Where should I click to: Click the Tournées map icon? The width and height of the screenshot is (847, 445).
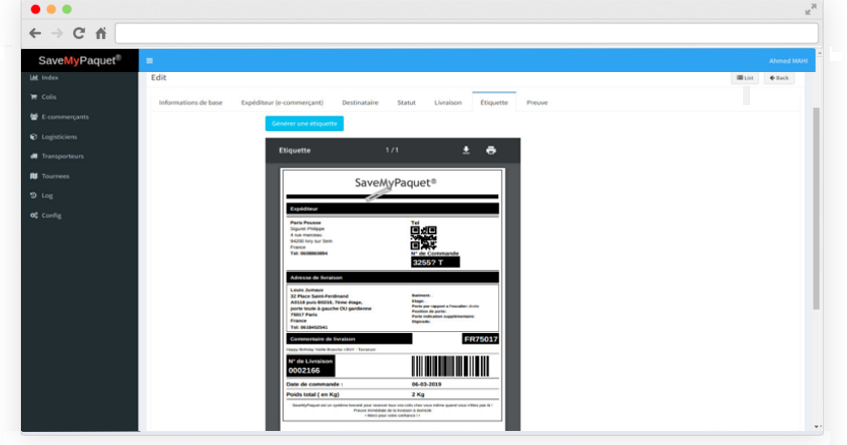pyautogui.click(x=33, y=176)
